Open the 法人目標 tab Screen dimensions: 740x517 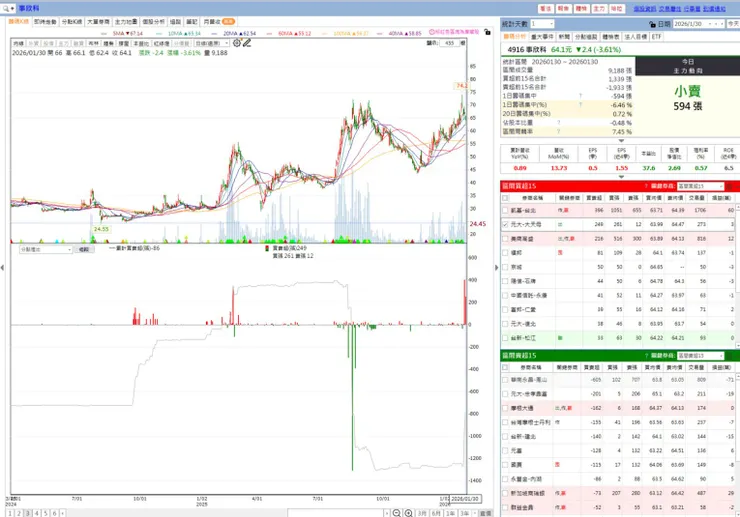(636, 36)
